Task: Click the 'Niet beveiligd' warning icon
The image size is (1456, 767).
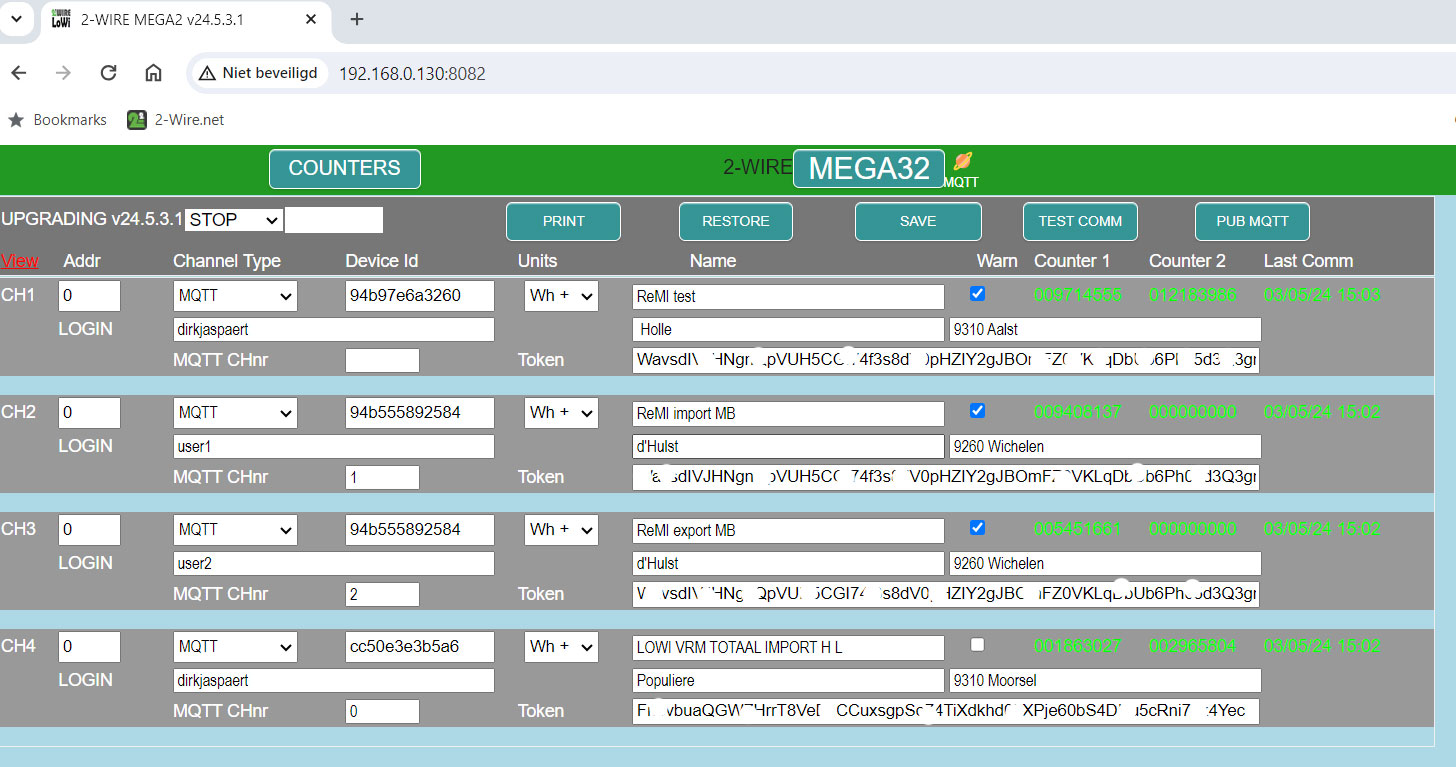Action: [207, 73]
